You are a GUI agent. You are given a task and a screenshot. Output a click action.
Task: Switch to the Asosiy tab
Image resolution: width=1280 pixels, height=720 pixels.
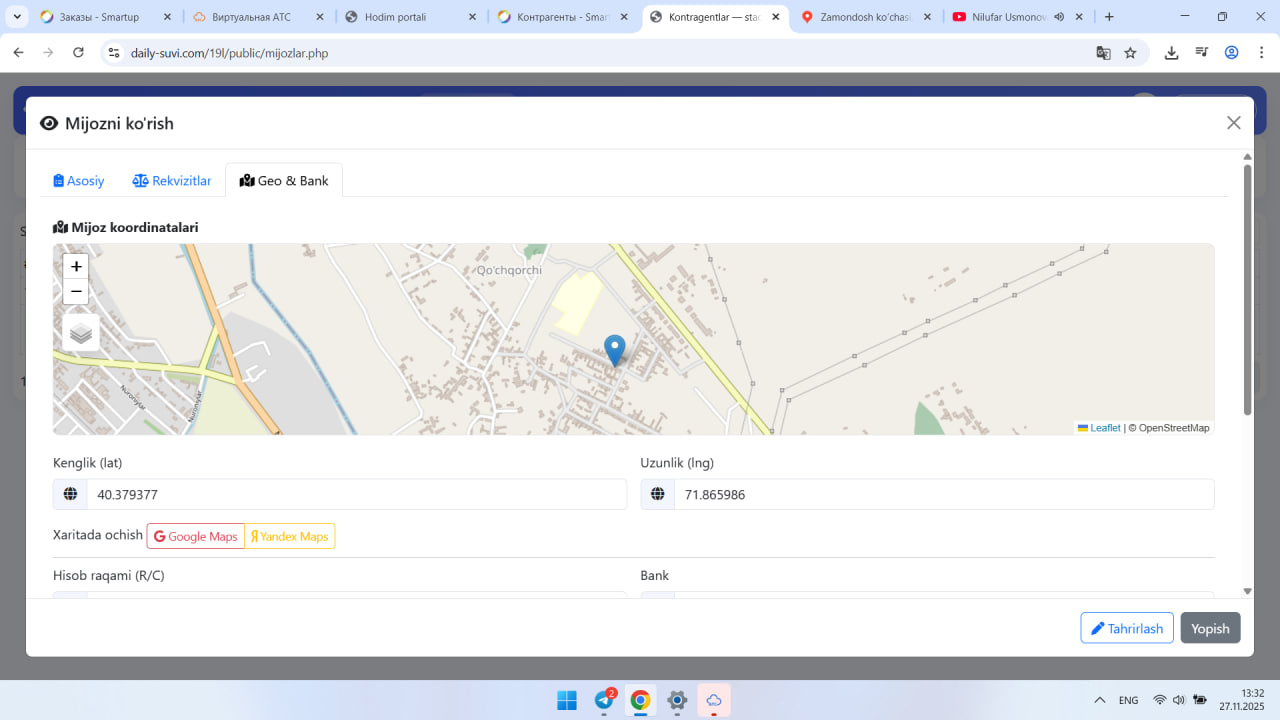click(79, 181)
